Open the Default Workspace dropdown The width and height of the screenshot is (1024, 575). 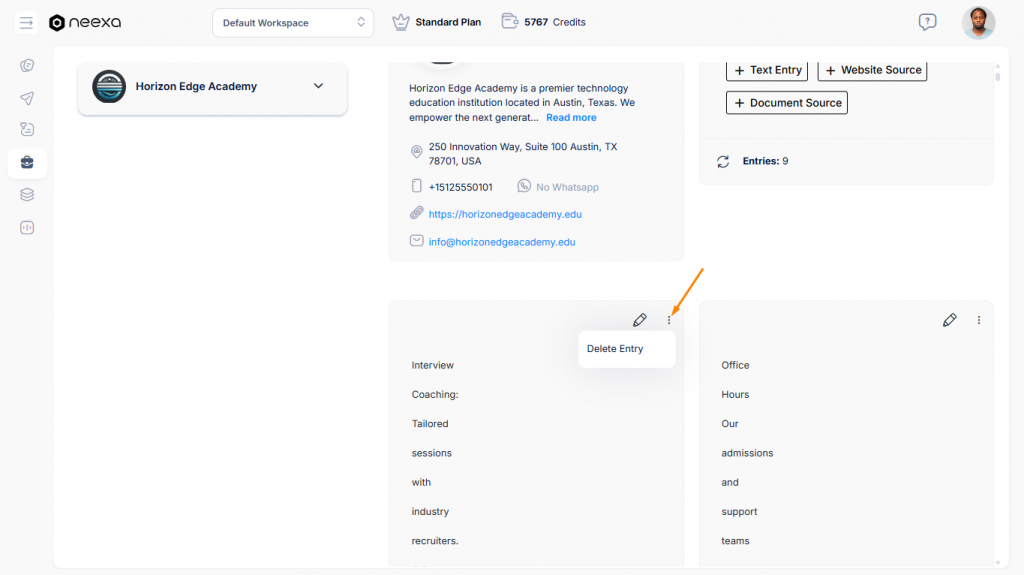293,23
